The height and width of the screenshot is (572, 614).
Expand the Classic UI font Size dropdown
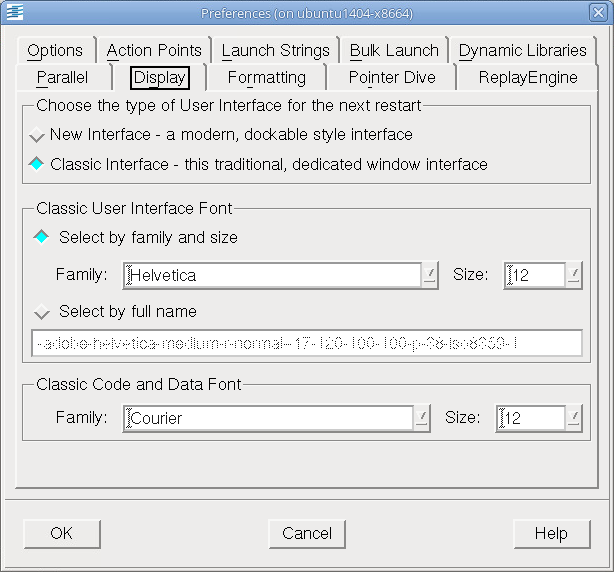tap(574, 275)
